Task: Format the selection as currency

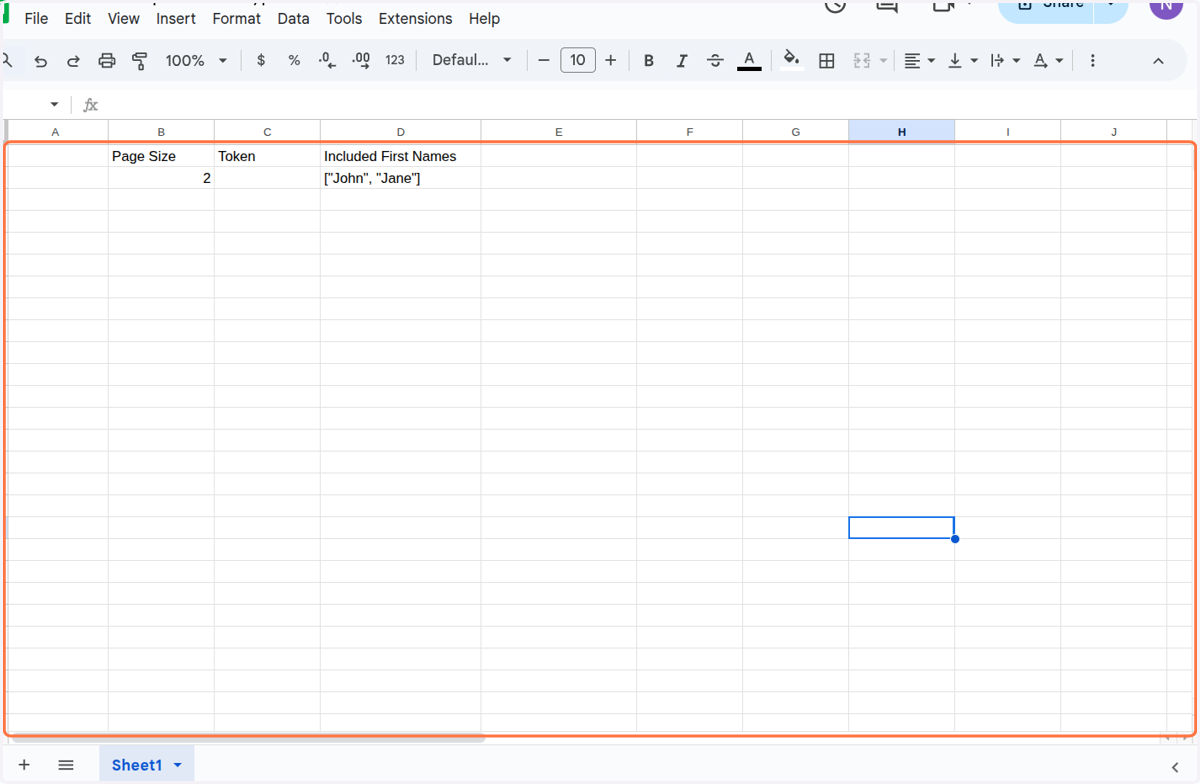Action: tap(261, 60)
